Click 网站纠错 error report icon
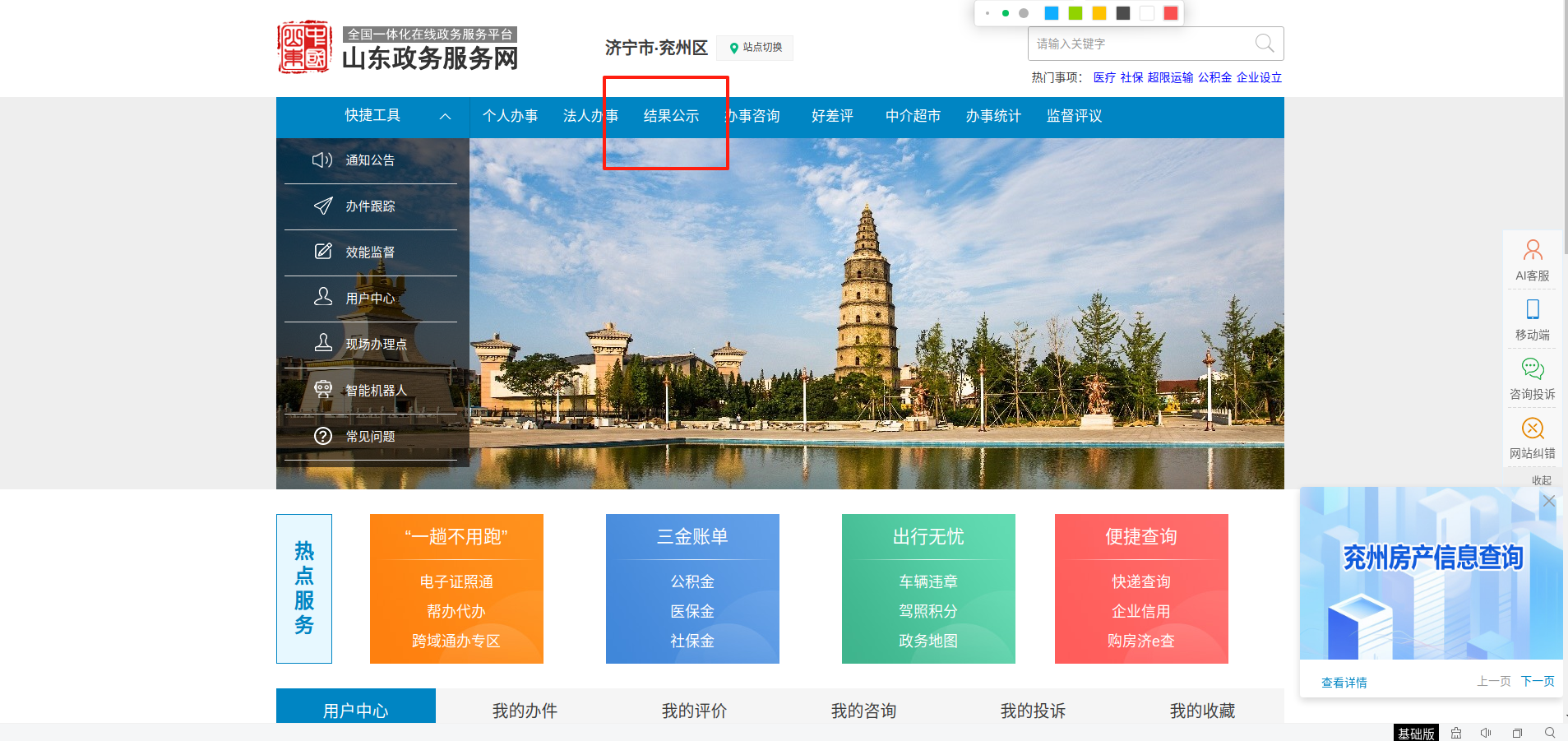Viewport: 1568px width, 741px height. coord(1533,428)
